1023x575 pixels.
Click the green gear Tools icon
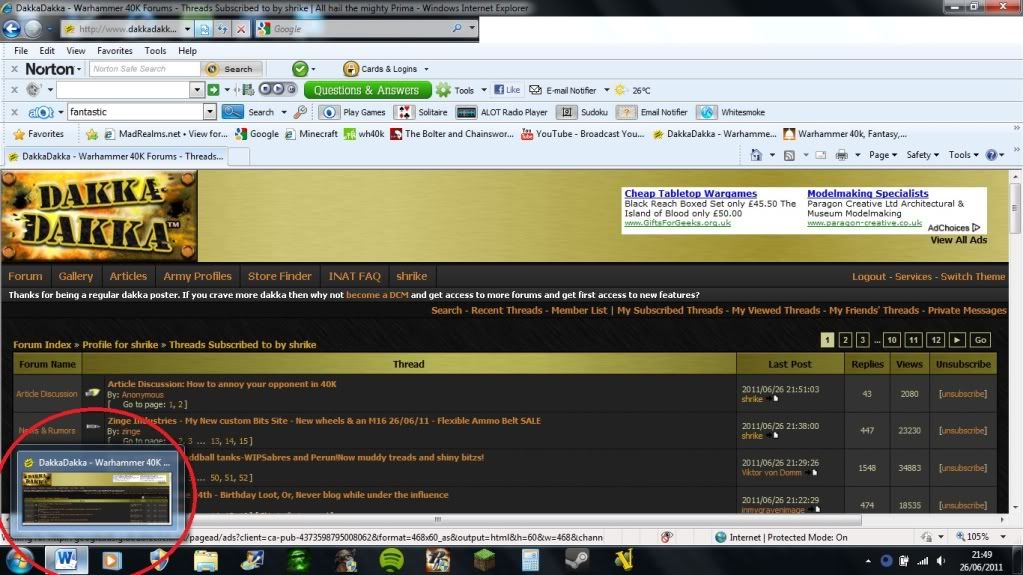(x=444, y=90)
